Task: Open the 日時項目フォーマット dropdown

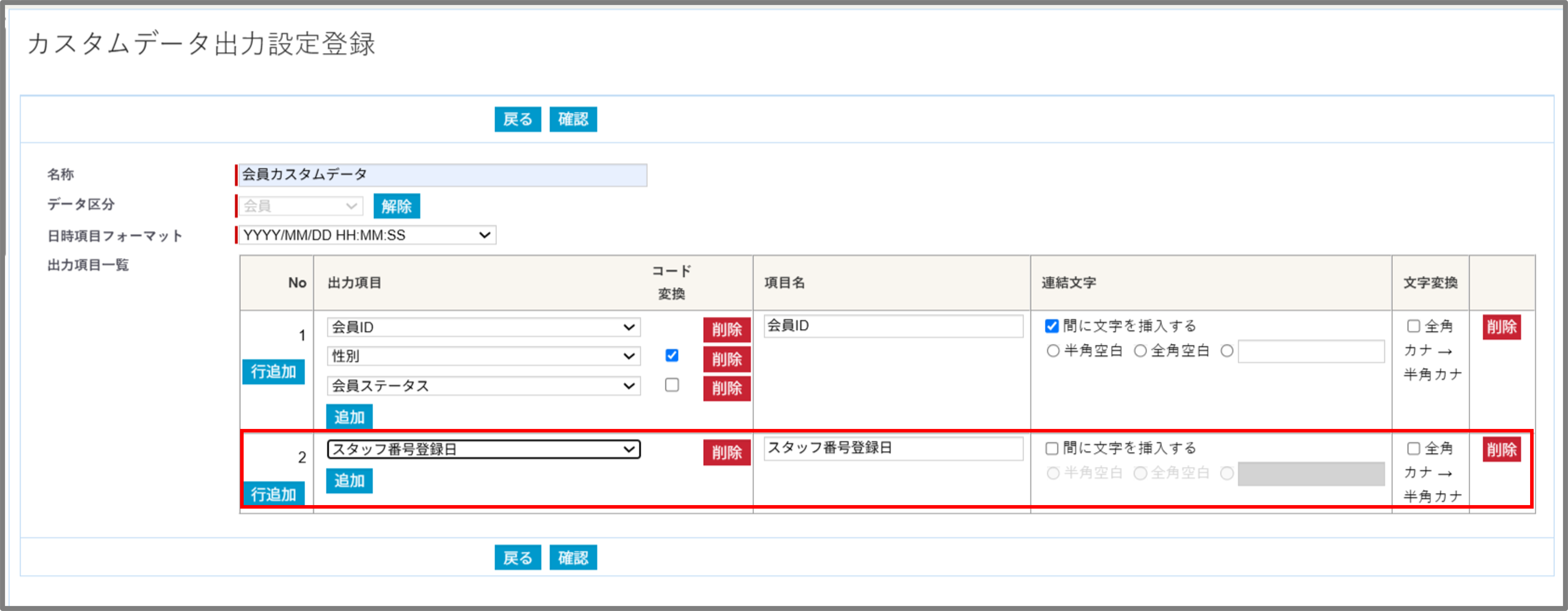Action: click(x=367, y=235)
